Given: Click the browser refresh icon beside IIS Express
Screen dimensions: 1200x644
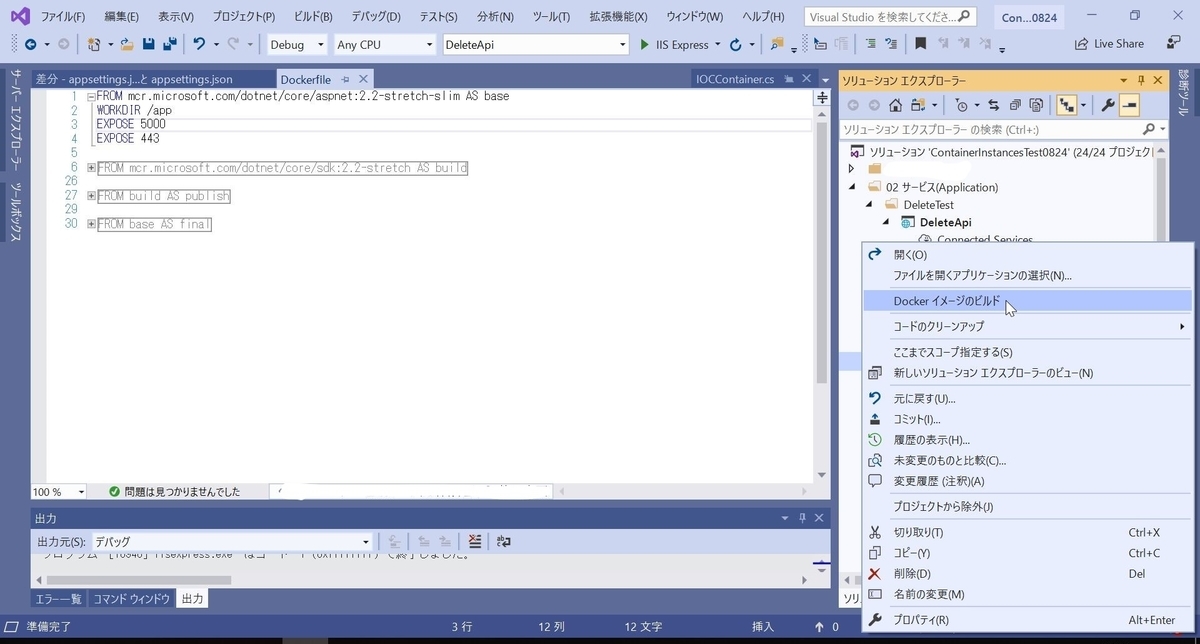Looking at the screenshot, I should 736,44.
